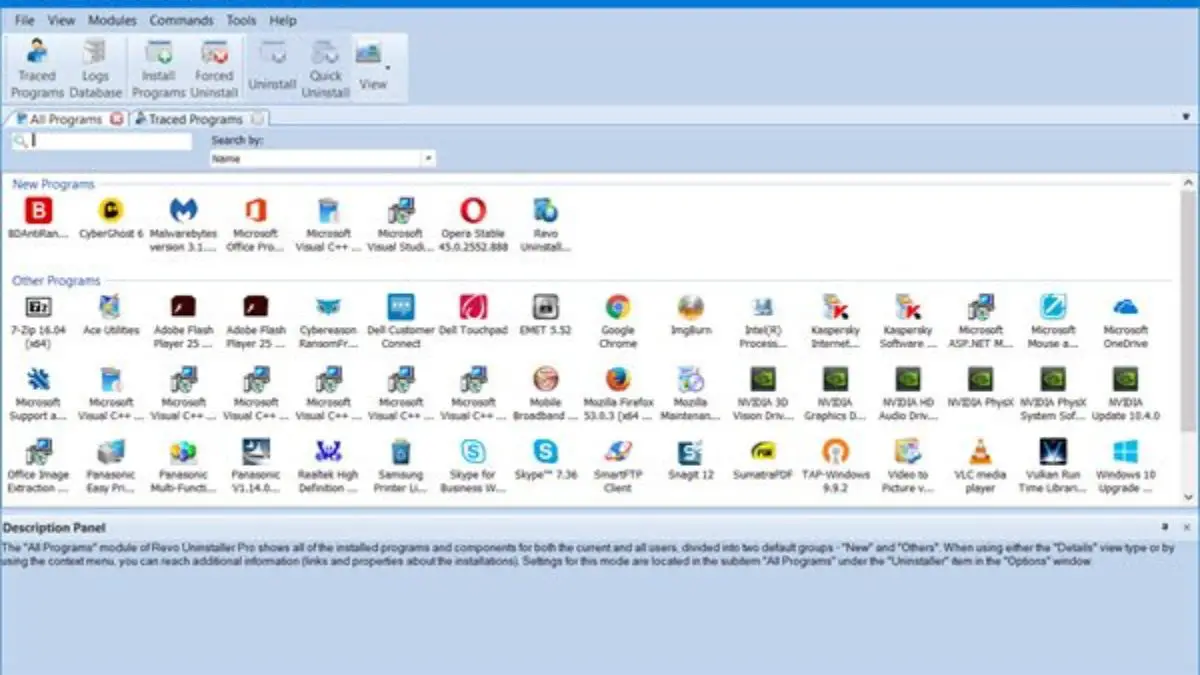
Task: Click the program list vertical scrollbar
Action: [x=1188, y=312]
